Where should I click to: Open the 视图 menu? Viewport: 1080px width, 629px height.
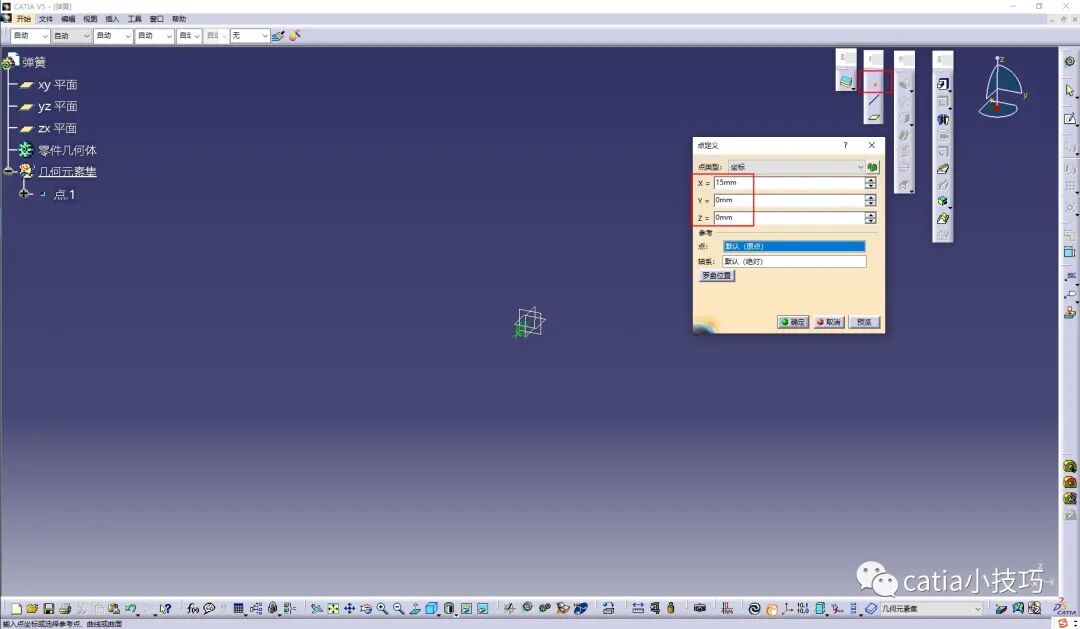[90, 19]
